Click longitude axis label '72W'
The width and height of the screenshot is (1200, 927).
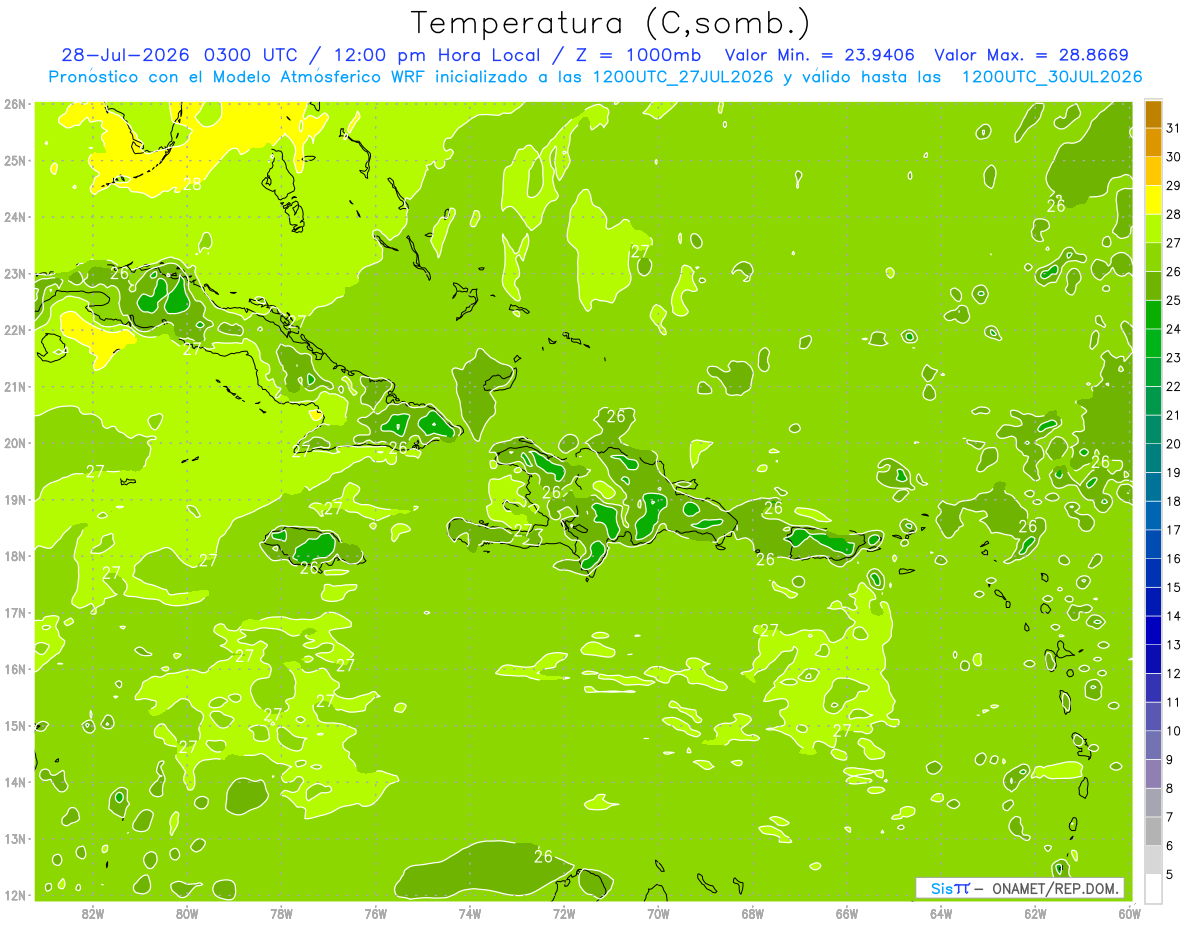[564, 913]
